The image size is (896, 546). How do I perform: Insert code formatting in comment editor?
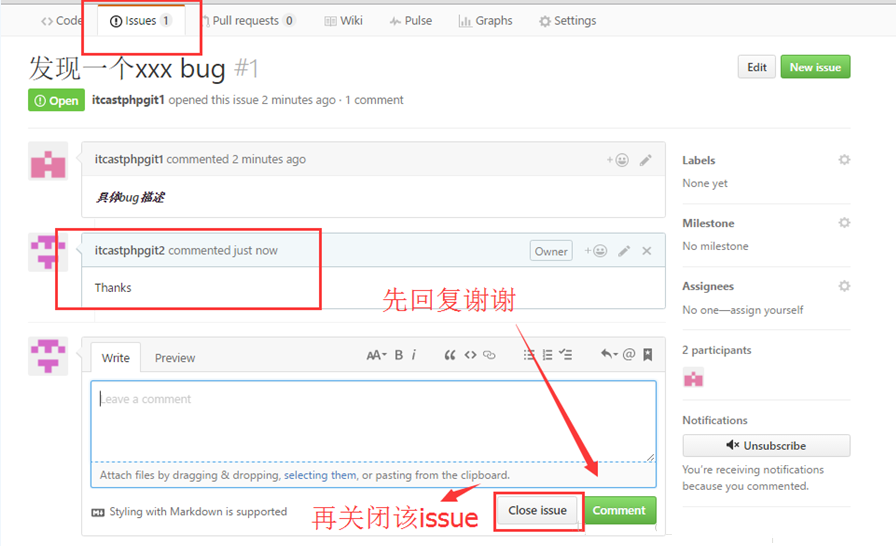[470, 355]
